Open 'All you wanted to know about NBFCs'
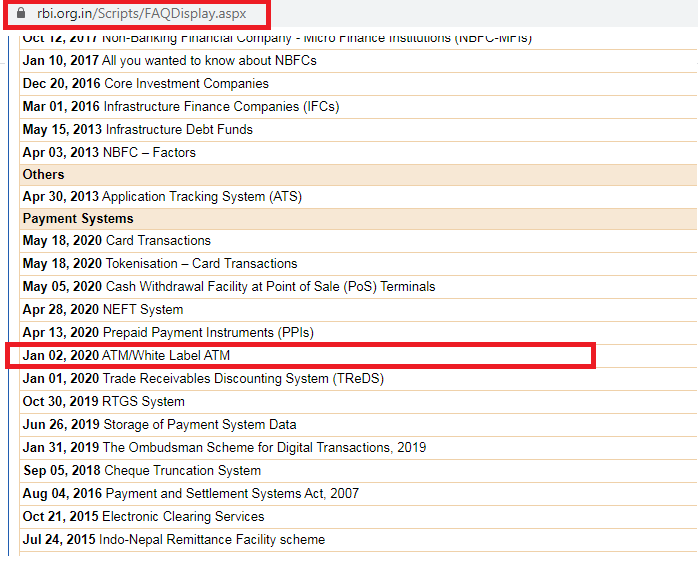 pyautogui.click(x=209, y=61)
